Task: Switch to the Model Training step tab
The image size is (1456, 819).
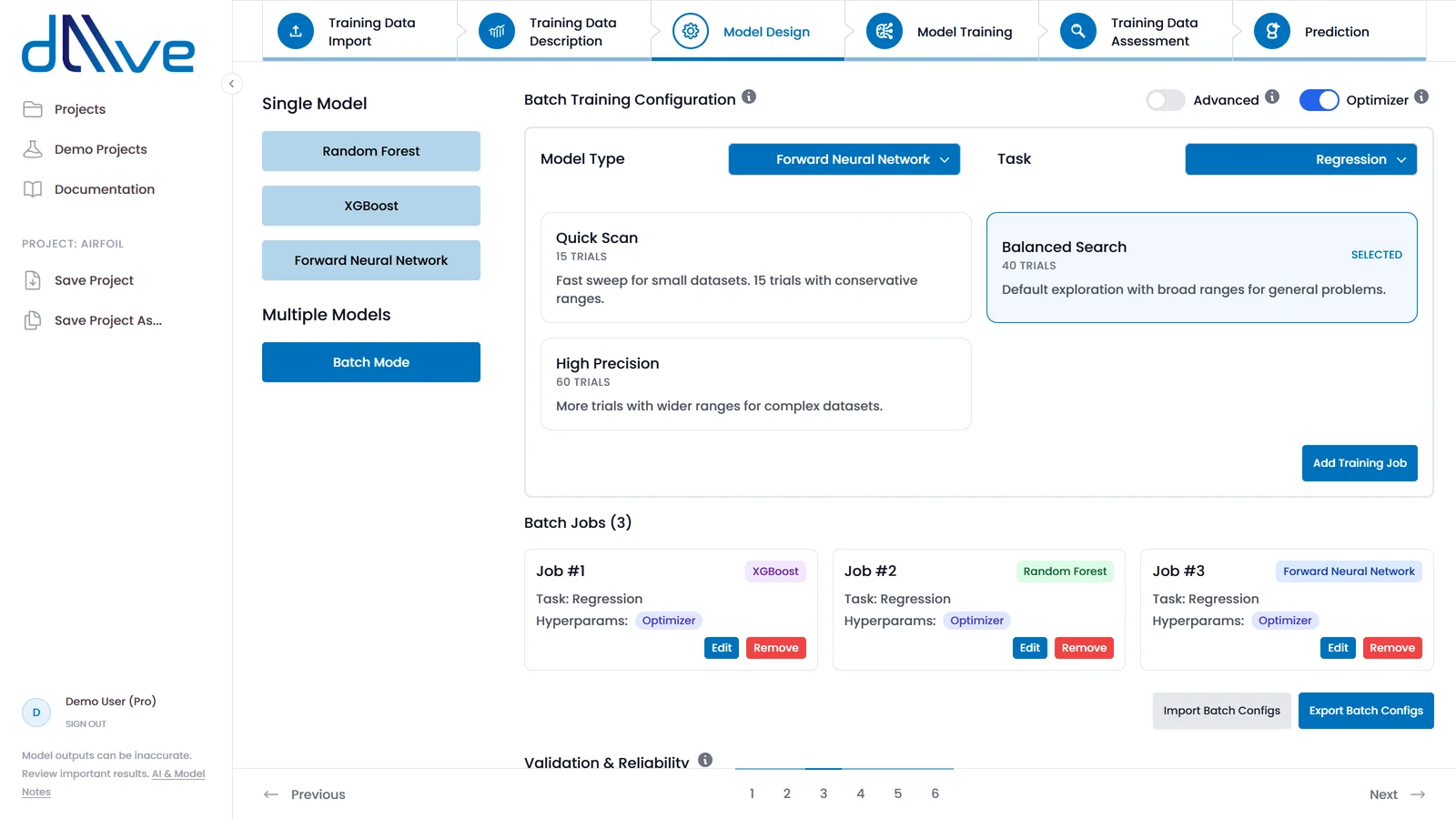Action: pos(942,32)
